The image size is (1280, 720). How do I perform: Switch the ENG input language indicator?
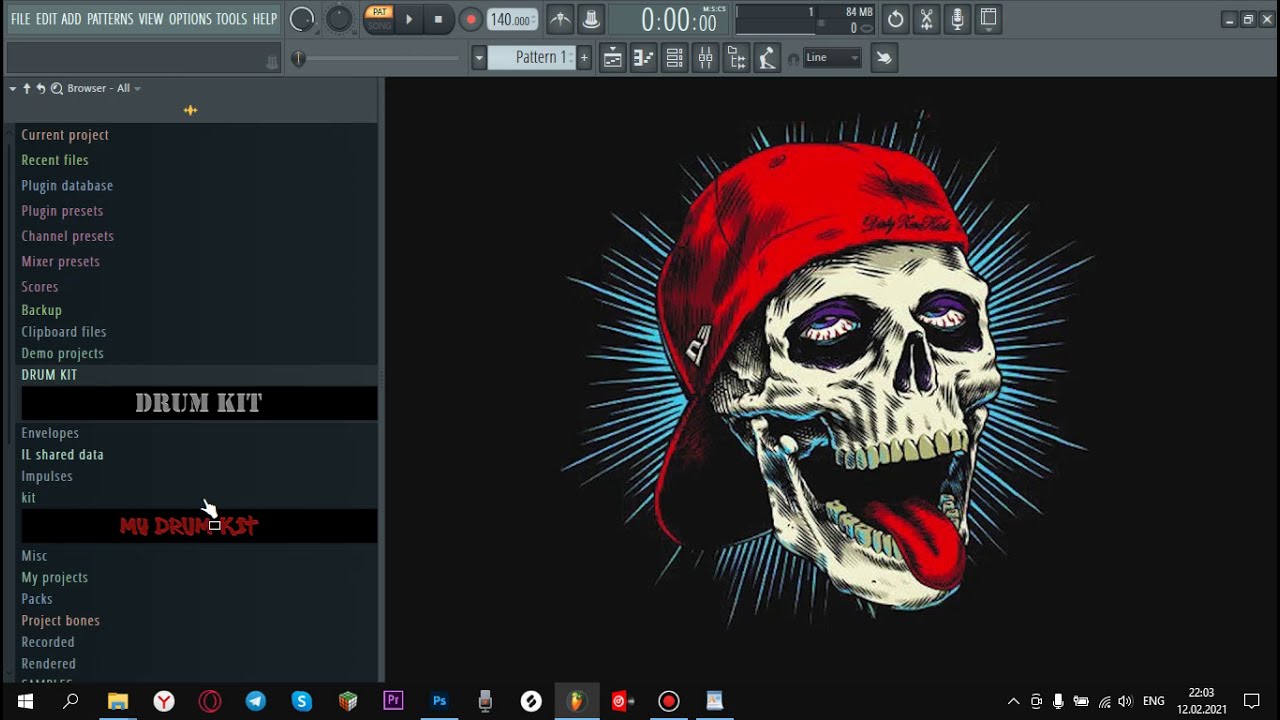[1154, 701]
